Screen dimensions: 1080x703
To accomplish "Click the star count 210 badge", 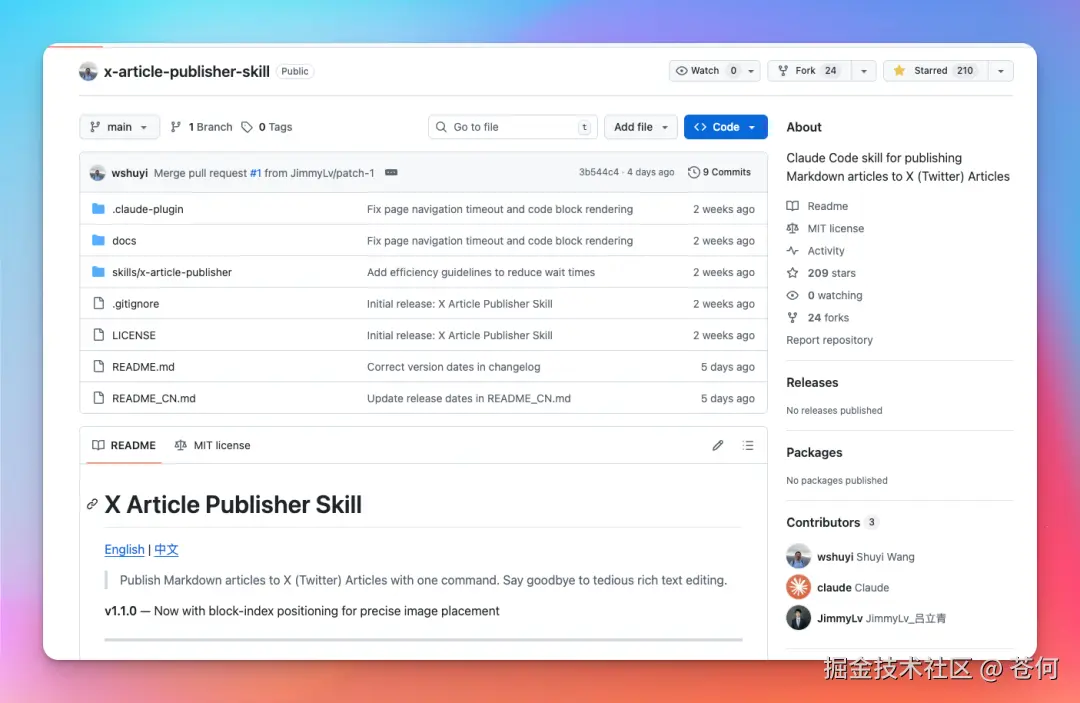I will (x=965, y=71).
